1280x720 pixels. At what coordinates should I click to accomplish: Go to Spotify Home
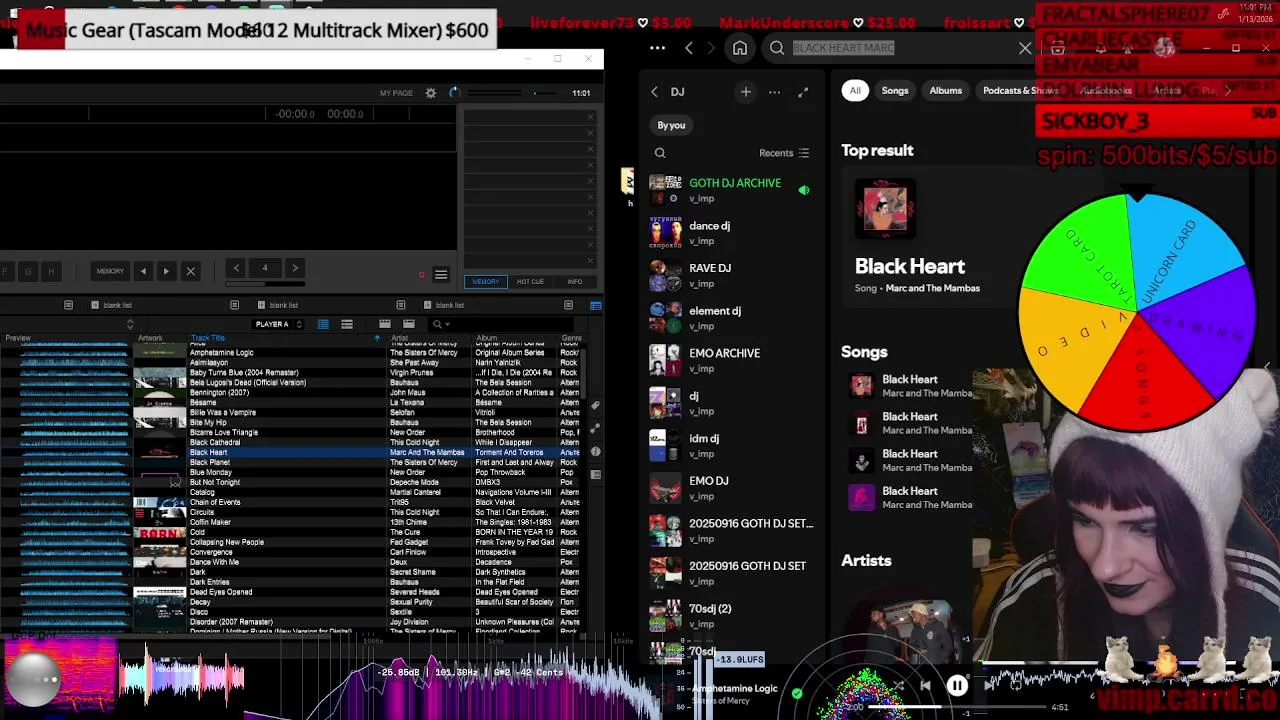point(740,48)
